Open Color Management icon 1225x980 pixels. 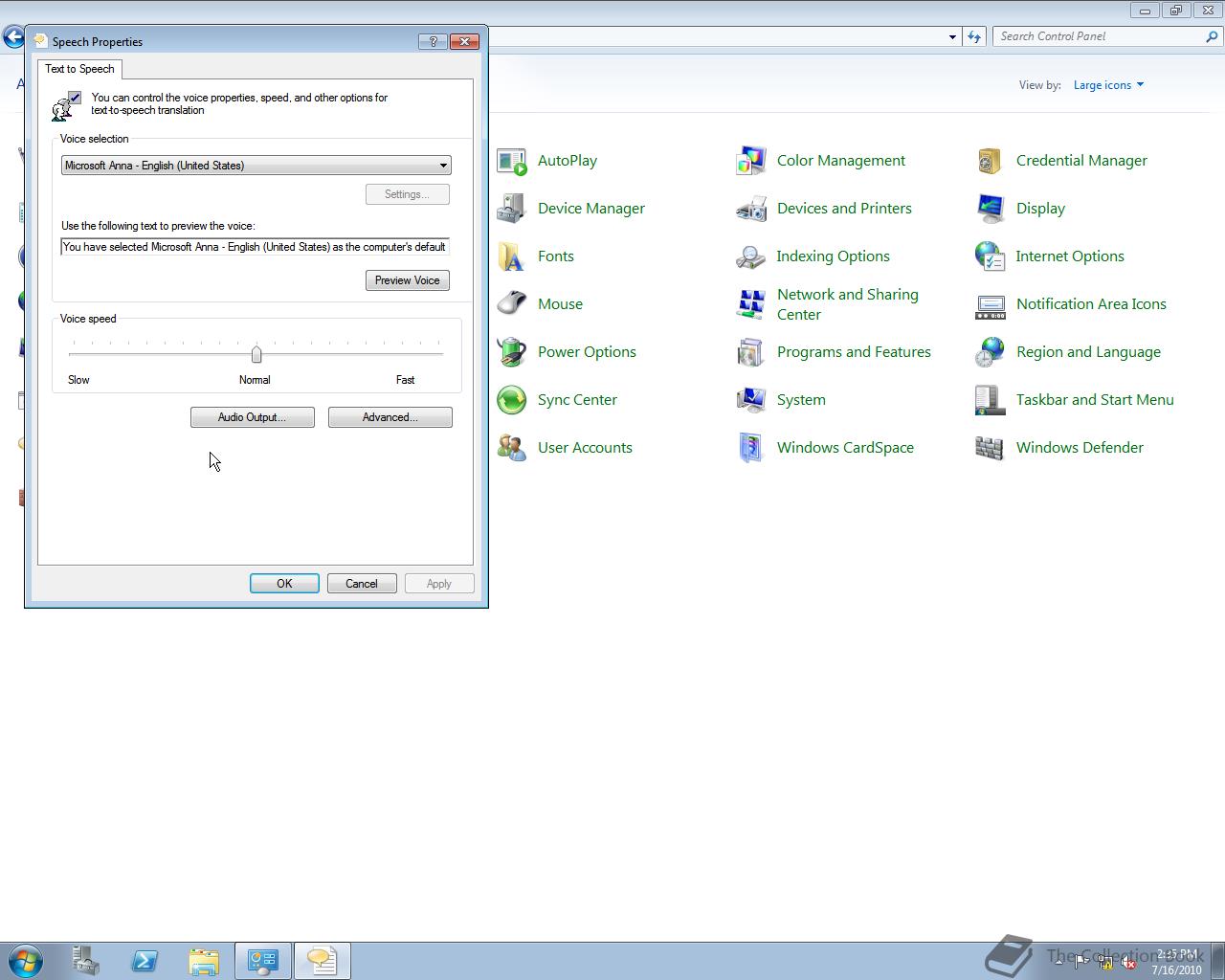[x=751, y=161]
